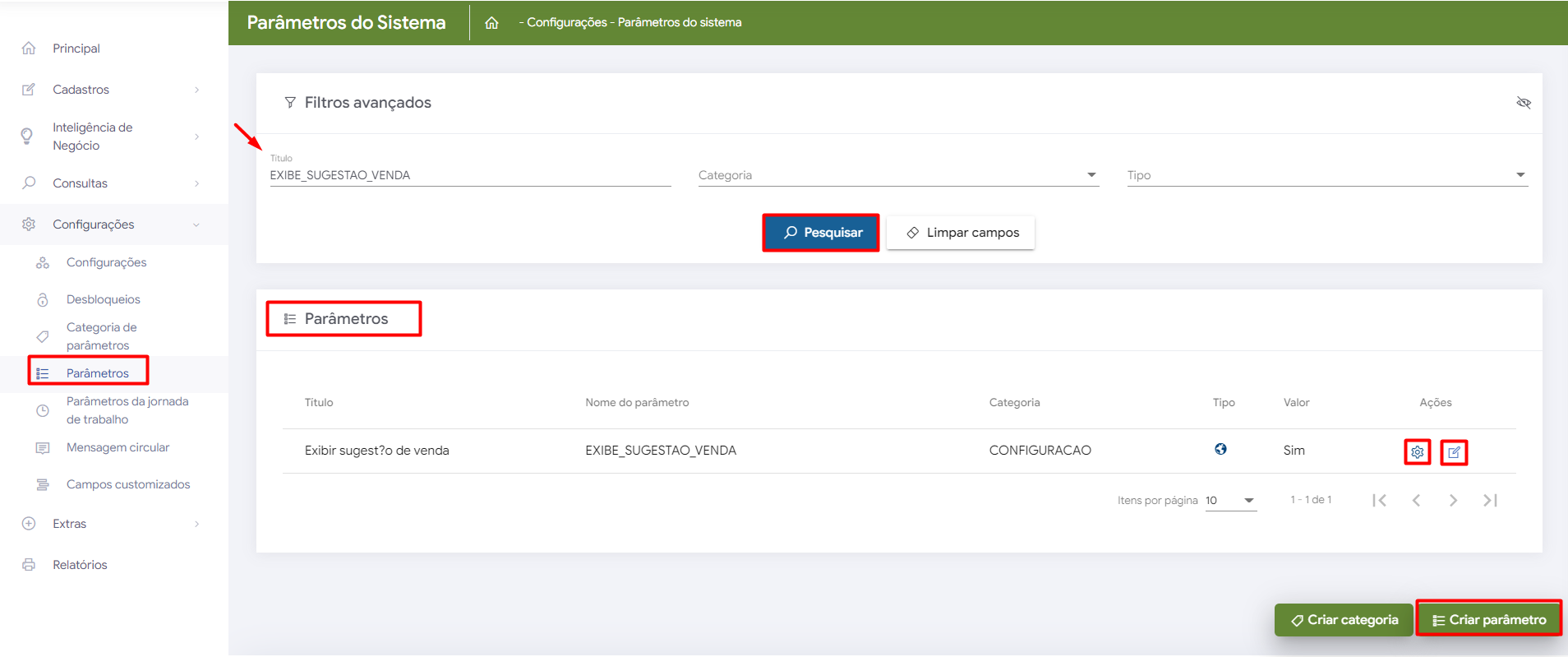This screenshot has width=1568, height=657.
Task: Open the Categoria dropdown filter
Action: 897,175
